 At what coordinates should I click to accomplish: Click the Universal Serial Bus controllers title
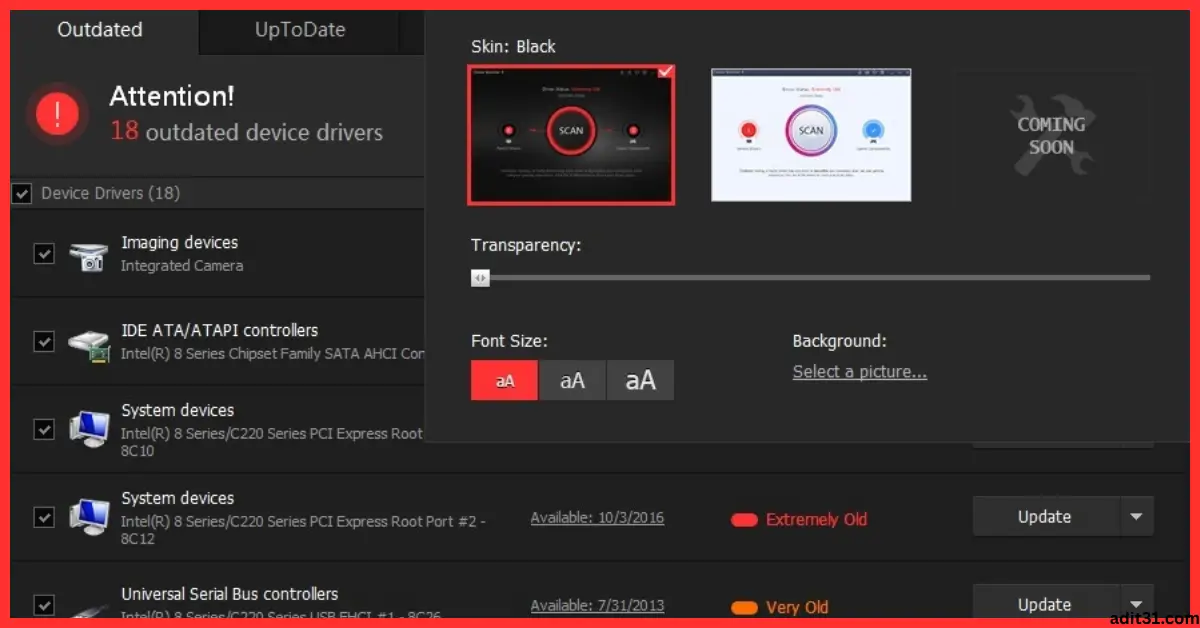point(230,594)
